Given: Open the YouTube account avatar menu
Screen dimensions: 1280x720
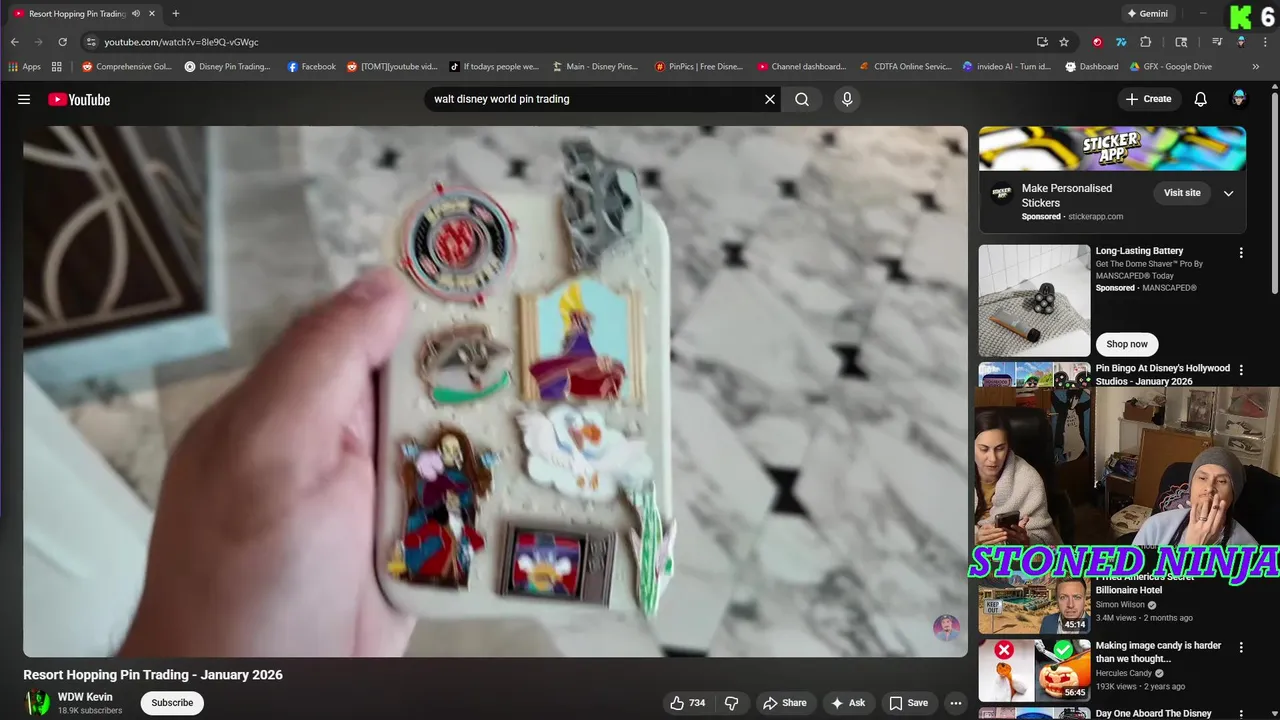Looking at the screenshot, I should click(1239, 99).
